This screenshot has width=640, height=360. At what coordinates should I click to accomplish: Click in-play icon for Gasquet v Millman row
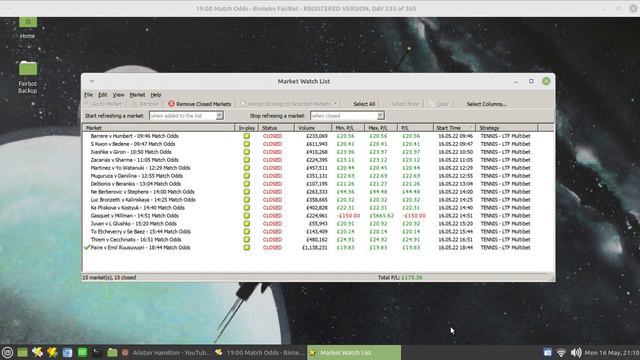[x=247, y=216]
